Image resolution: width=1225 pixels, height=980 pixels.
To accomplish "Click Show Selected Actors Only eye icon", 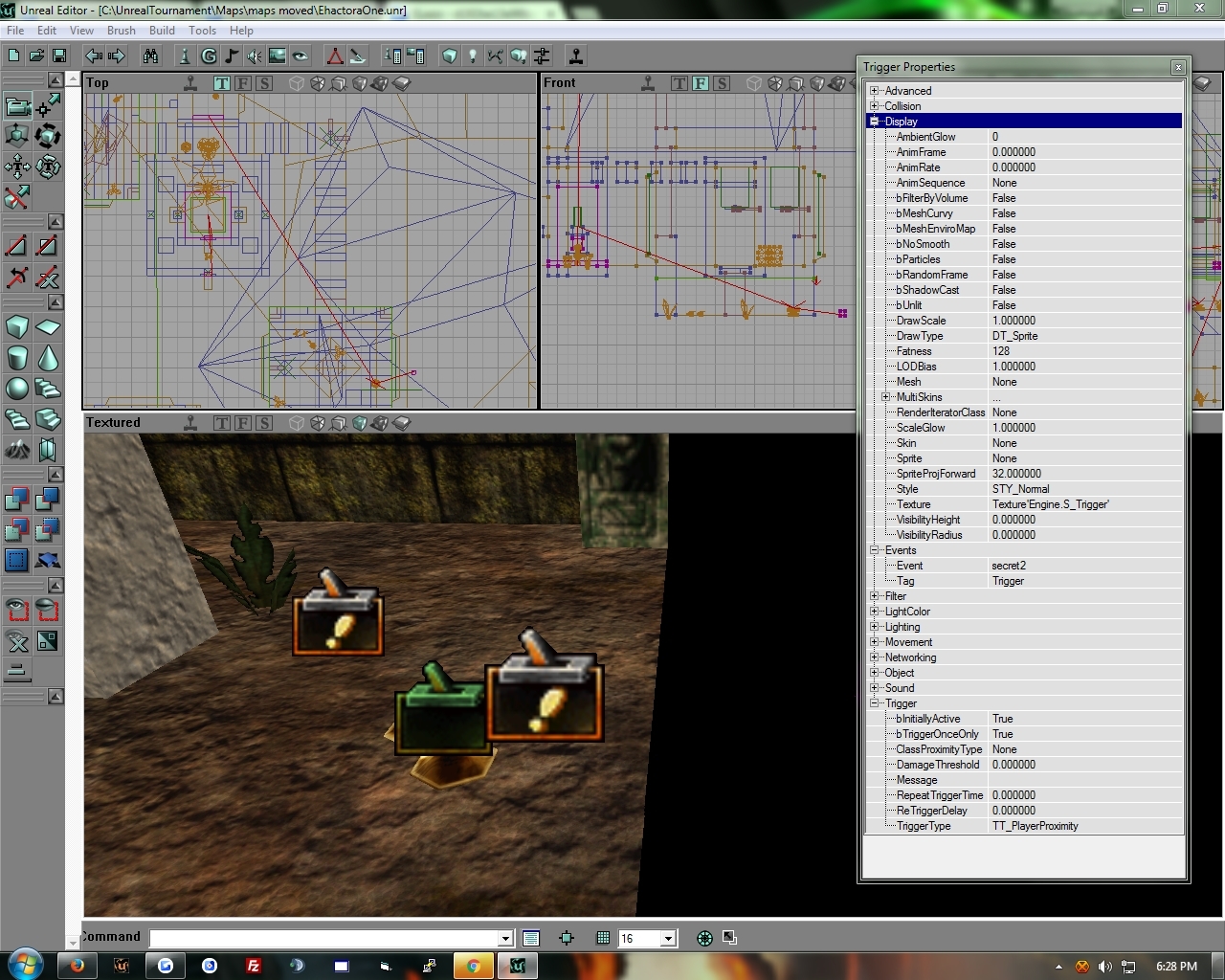I will (x=17, y=610).
